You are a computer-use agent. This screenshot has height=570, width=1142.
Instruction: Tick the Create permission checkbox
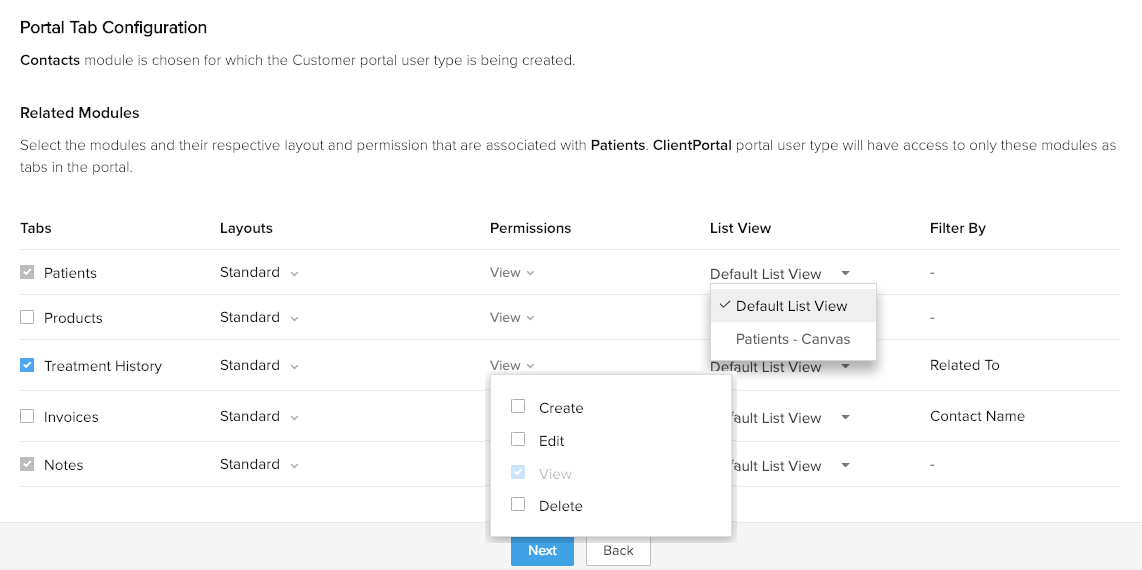tap(518, 407)
